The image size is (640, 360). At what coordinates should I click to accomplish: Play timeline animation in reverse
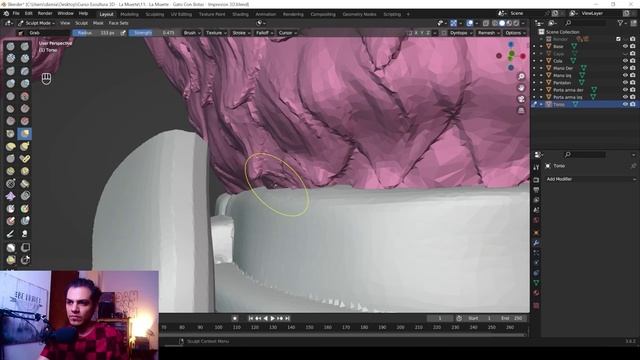265,318
